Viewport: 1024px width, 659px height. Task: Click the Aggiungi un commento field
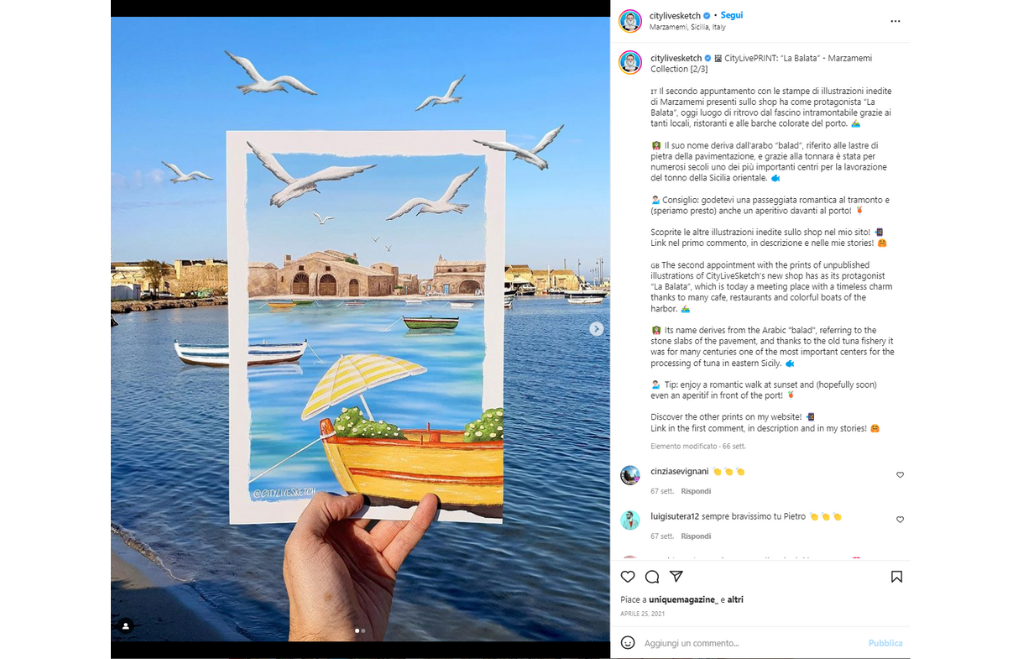click(751, 643)
